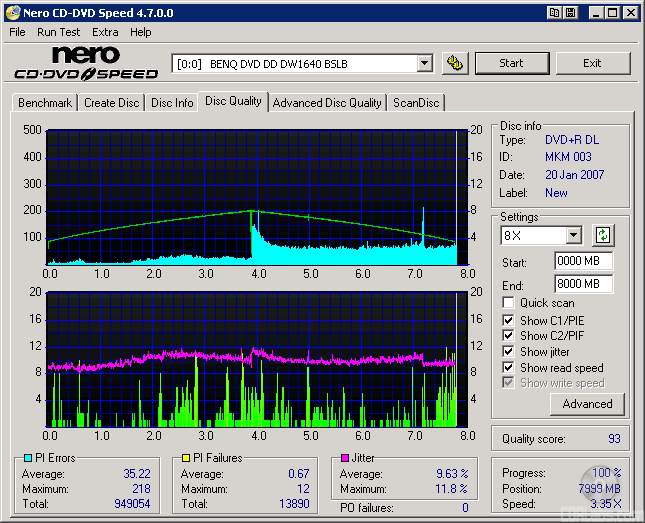
Task: Click the magenta Jitter legend square
Action: pyautogui.click(x=345, y=458)
